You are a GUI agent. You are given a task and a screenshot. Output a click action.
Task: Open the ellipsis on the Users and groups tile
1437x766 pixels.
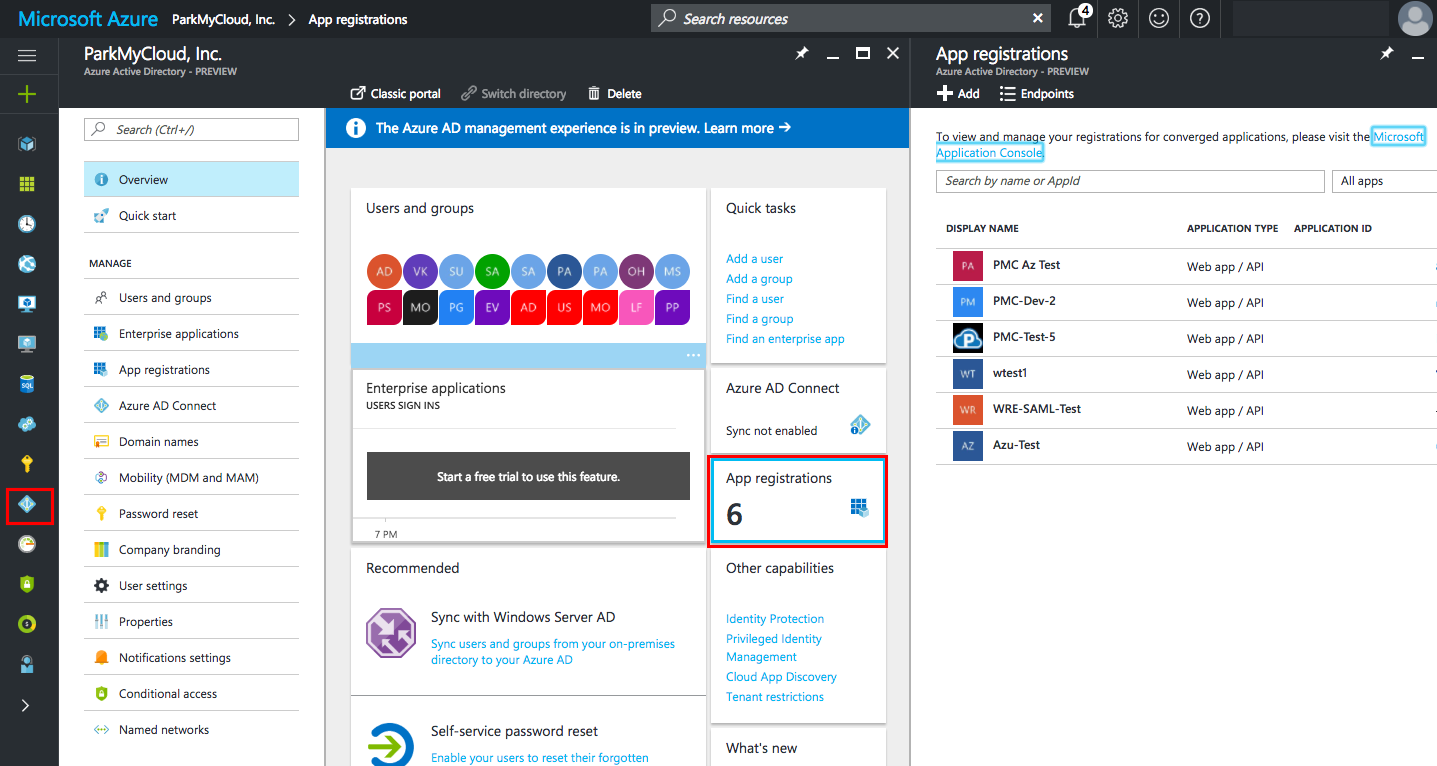[x=693, y=356]
